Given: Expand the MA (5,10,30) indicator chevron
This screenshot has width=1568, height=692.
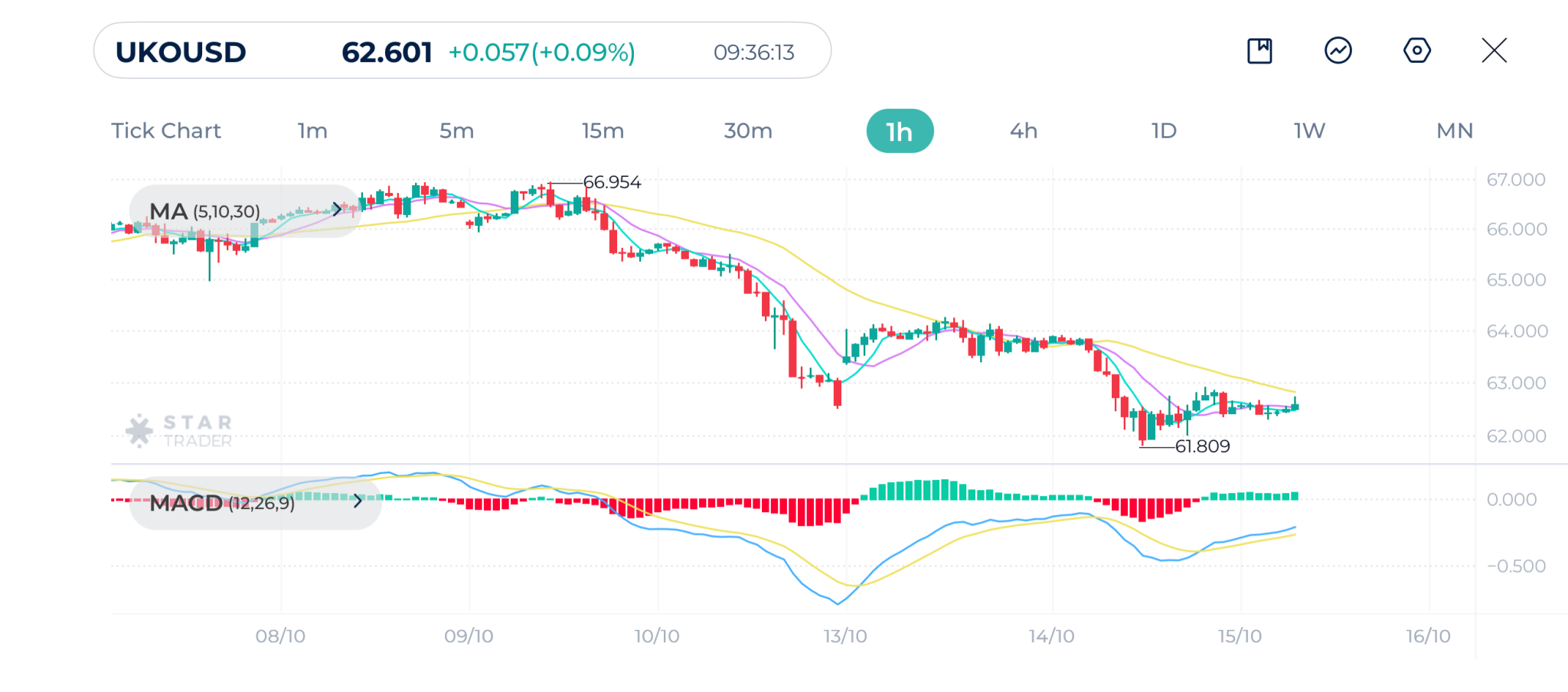Looking at the screenshot, I should 336,209.
